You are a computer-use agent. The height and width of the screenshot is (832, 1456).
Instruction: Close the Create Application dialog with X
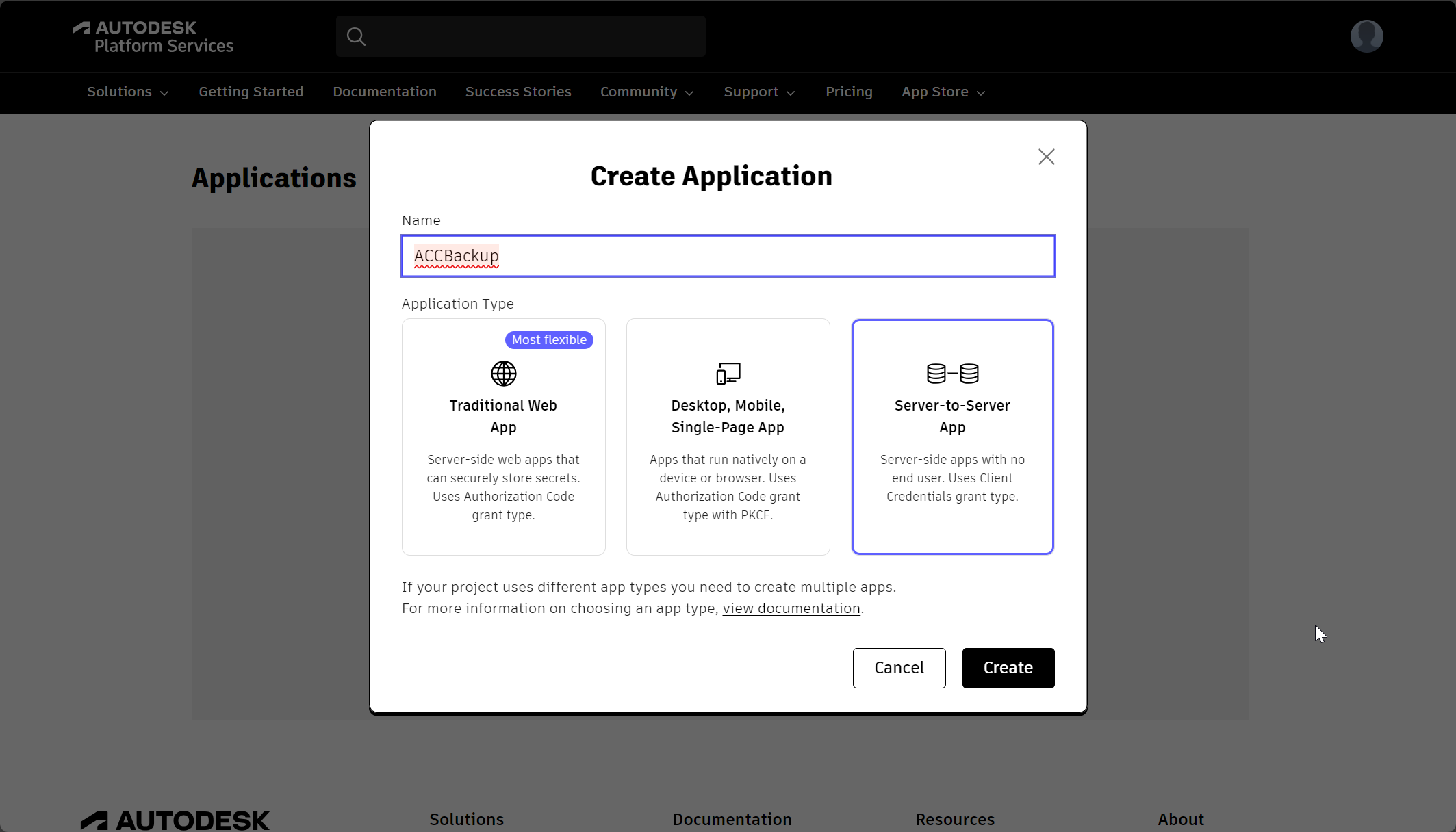click(x=1046, y=157)
